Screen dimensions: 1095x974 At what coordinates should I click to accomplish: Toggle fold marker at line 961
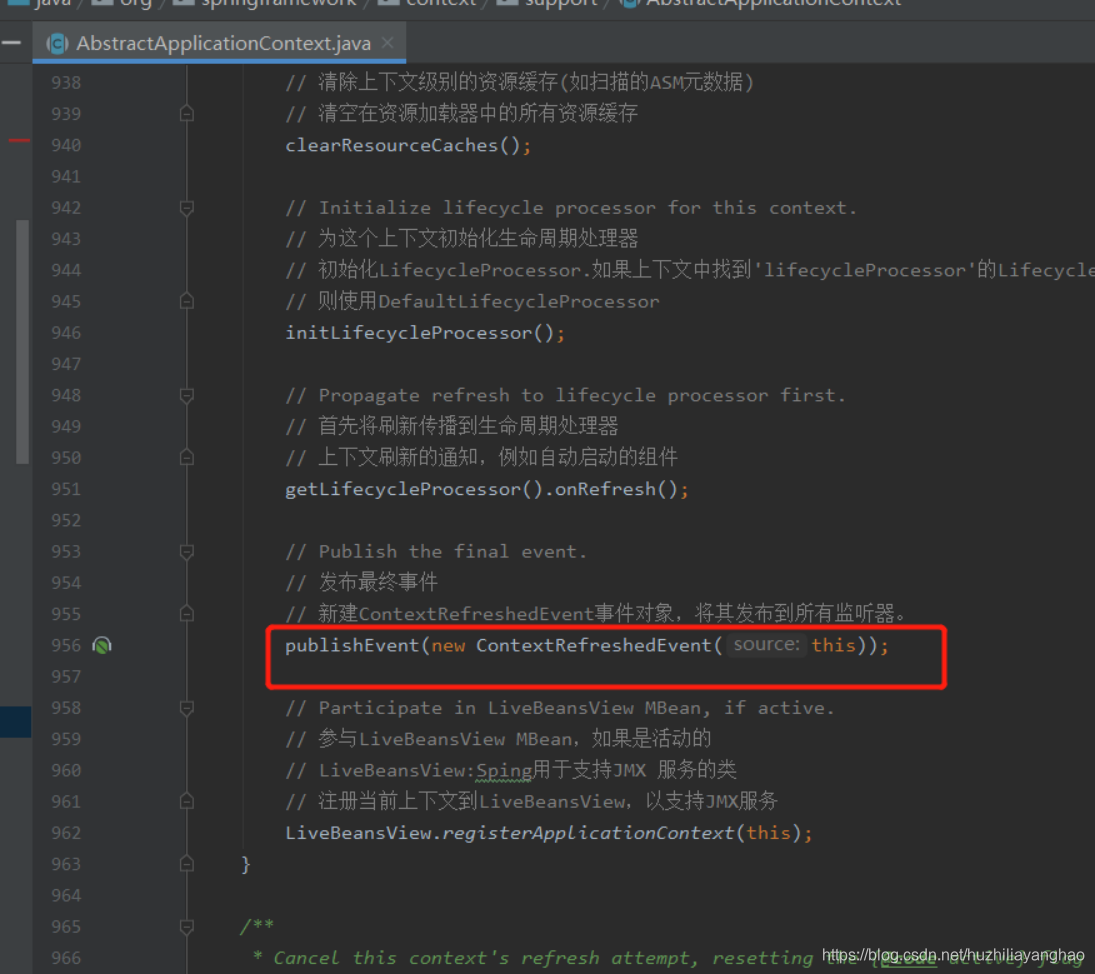(186, 802)
